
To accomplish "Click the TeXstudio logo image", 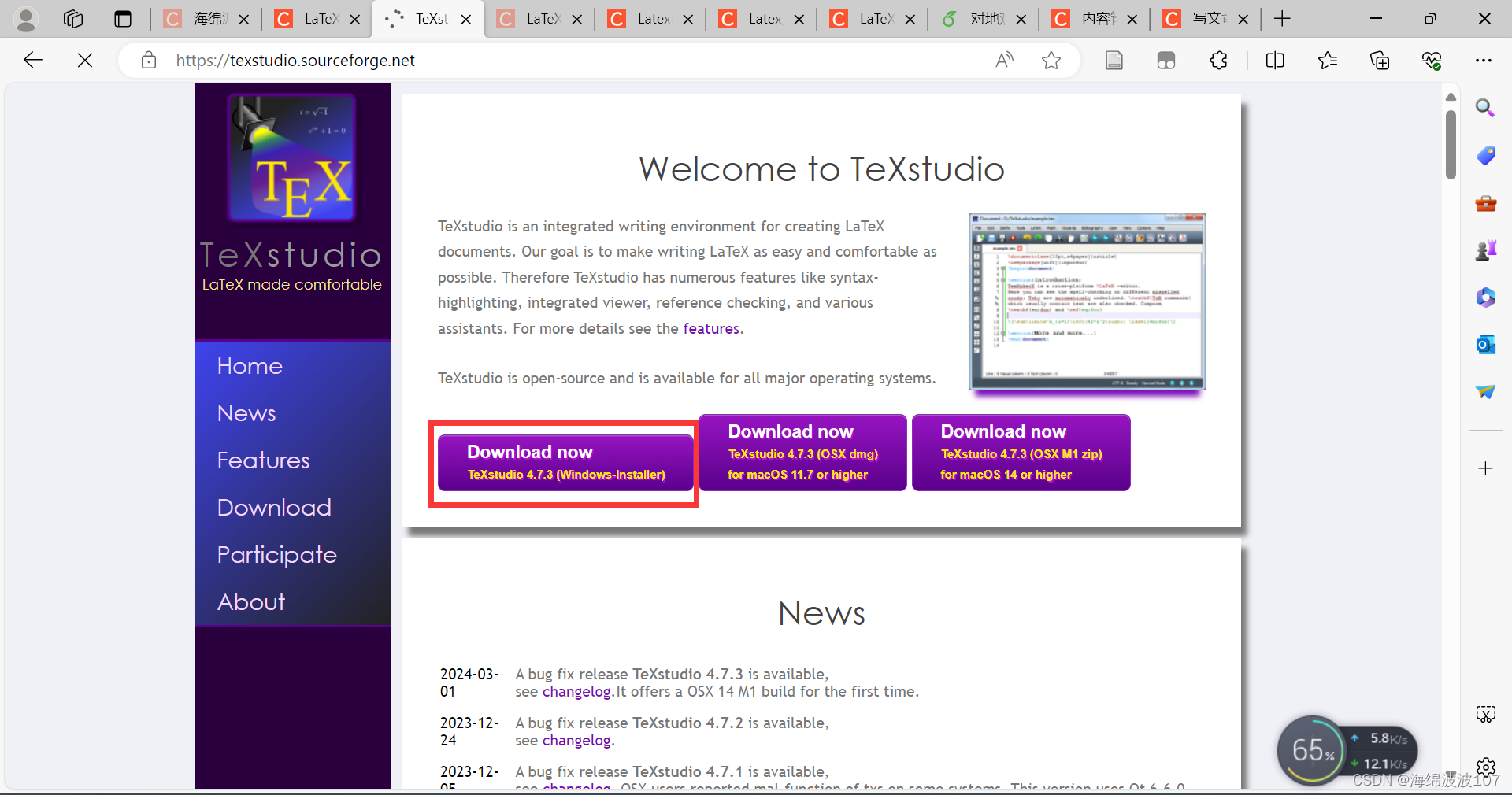I will 292,158.
